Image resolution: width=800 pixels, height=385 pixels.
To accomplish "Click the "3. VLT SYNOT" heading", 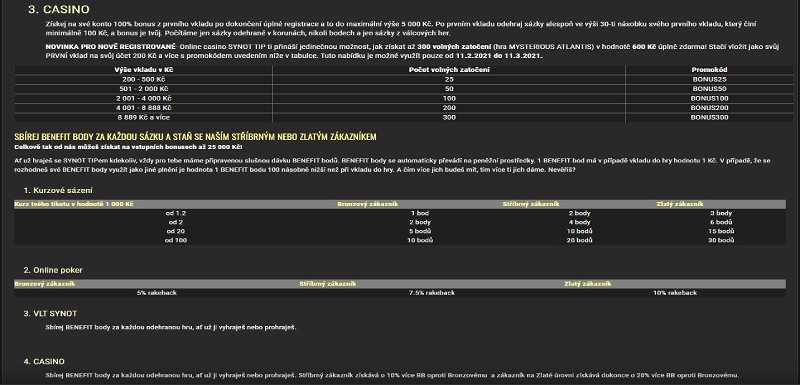I will (x=51, y=313).
